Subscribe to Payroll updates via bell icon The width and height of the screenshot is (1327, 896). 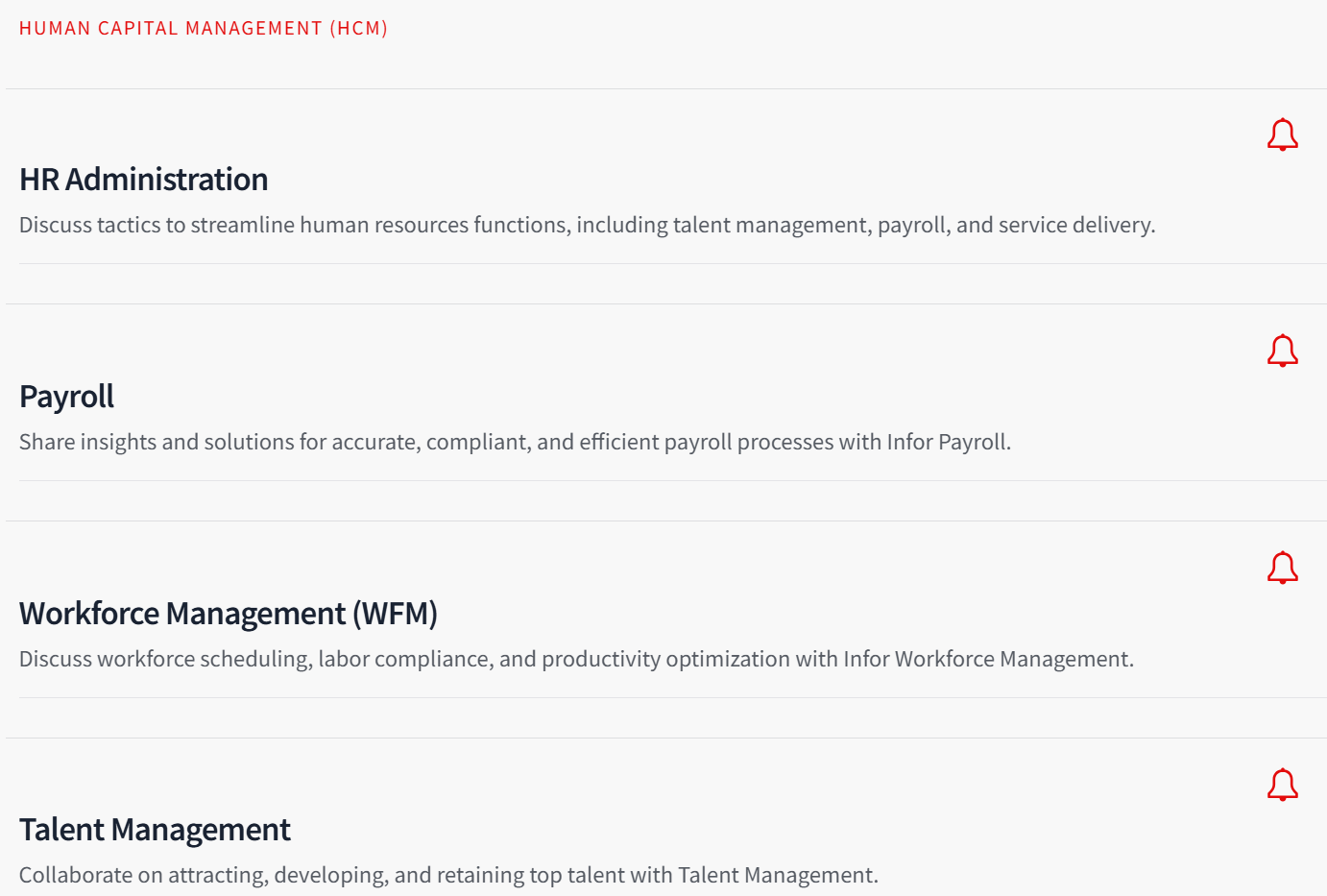[x=1282, y=351]
